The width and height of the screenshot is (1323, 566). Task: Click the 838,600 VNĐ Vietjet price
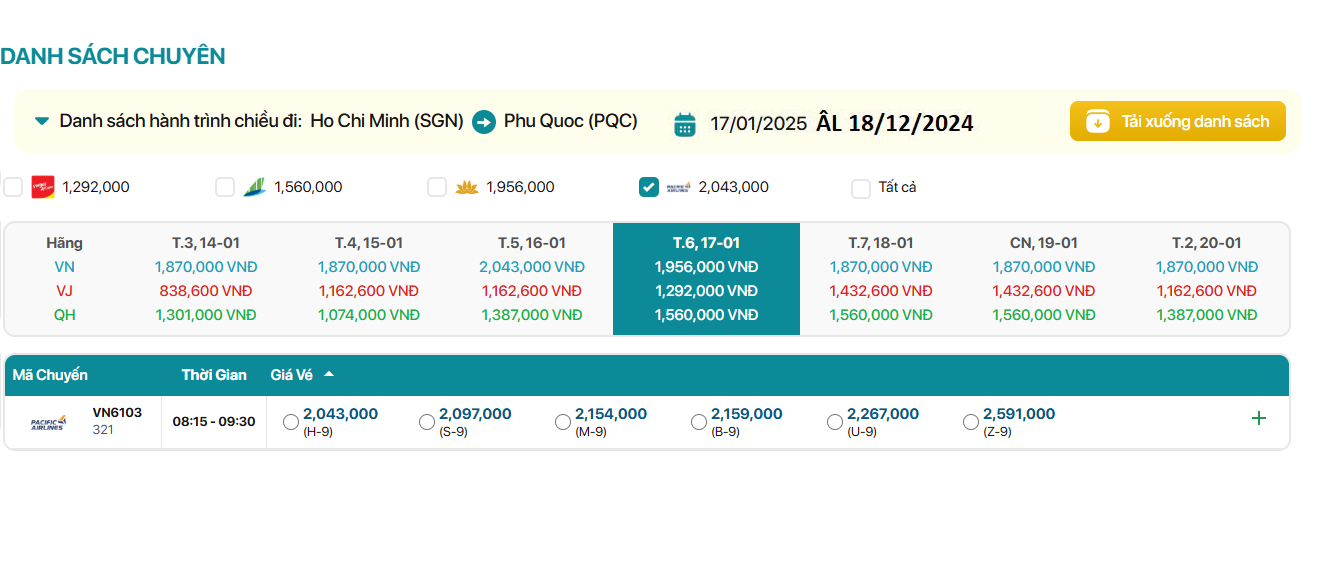pyautogui.click(x=205, y=291)
